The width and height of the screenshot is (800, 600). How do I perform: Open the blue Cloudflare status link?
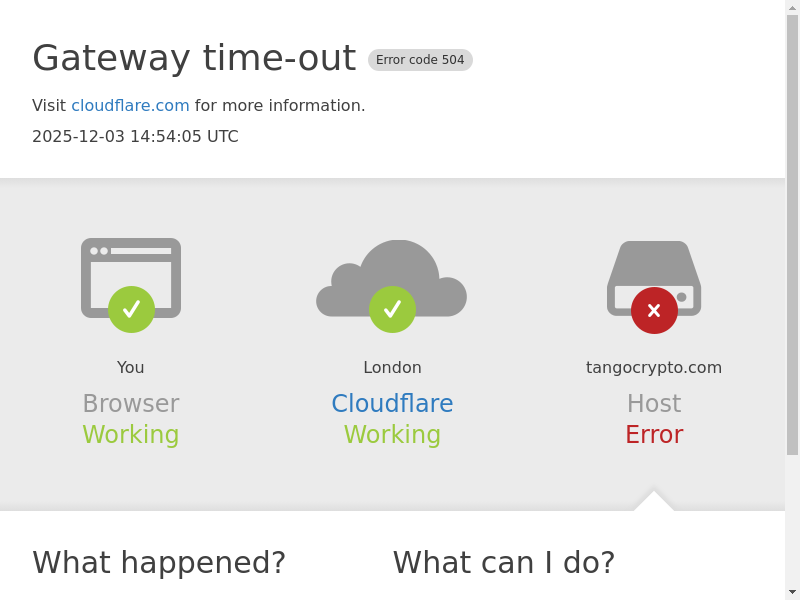pos(392,404)
